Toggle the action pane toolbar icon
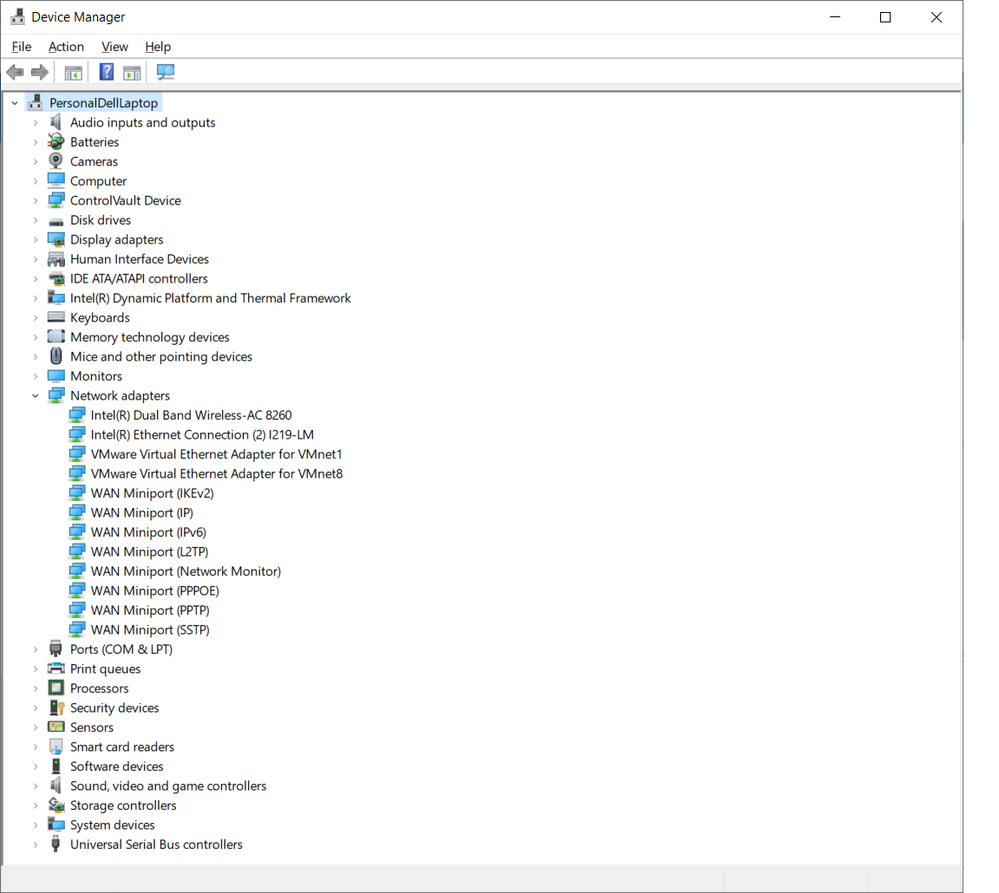Viewport: 999px width, 893px height. click(132, 73)
